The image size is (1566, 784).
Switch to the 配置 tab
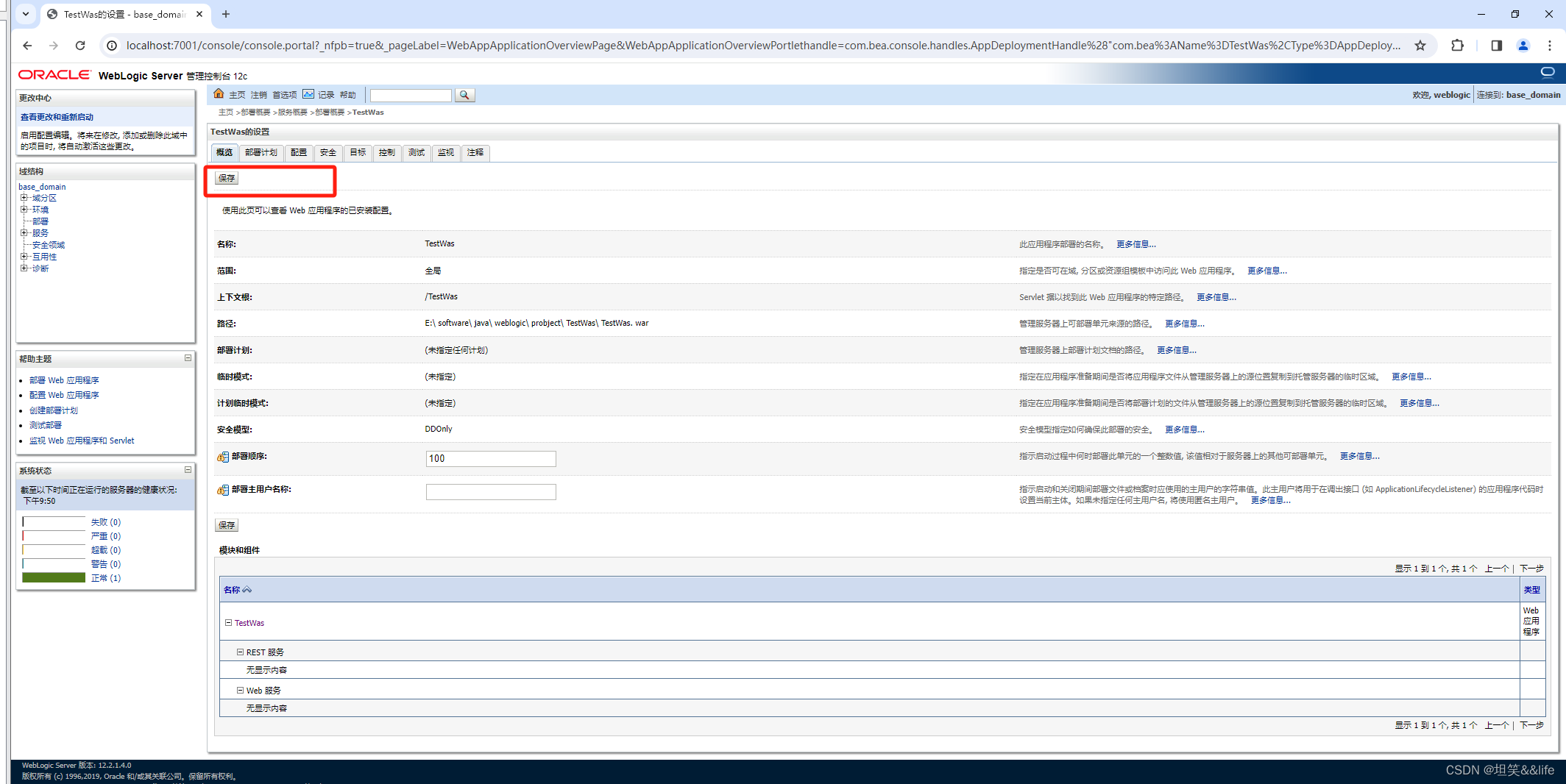click(299, 152)
